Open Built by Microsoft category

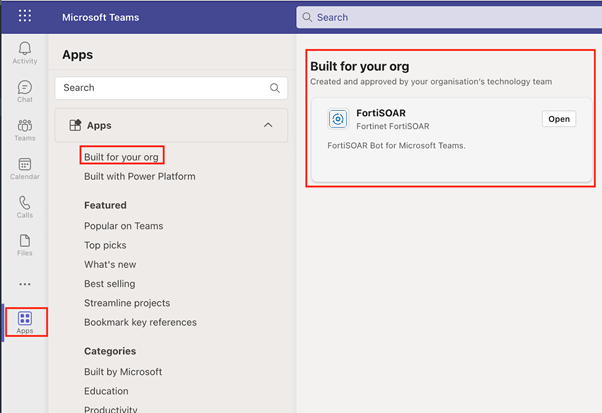tap(123, 372)
